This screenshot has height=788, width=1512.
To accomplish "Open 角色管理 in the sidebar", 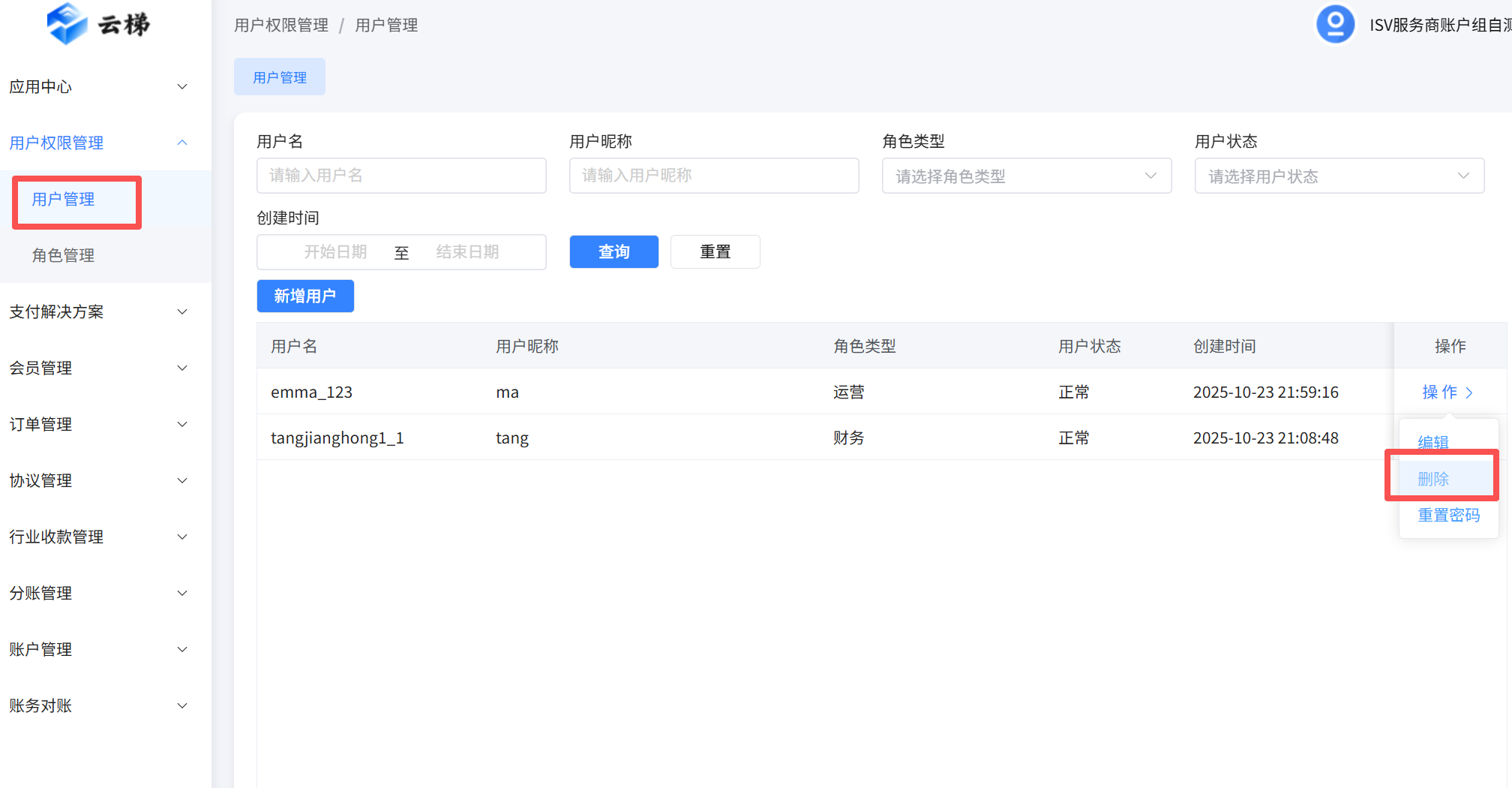I will click(x=64, y=256).
